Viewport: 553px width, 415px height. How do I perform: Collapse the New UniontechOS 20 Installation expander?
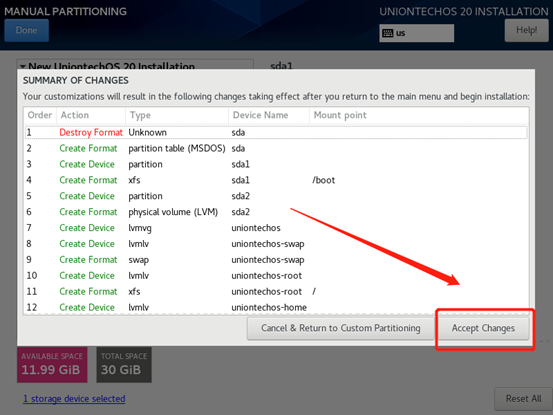click(23, 66)
